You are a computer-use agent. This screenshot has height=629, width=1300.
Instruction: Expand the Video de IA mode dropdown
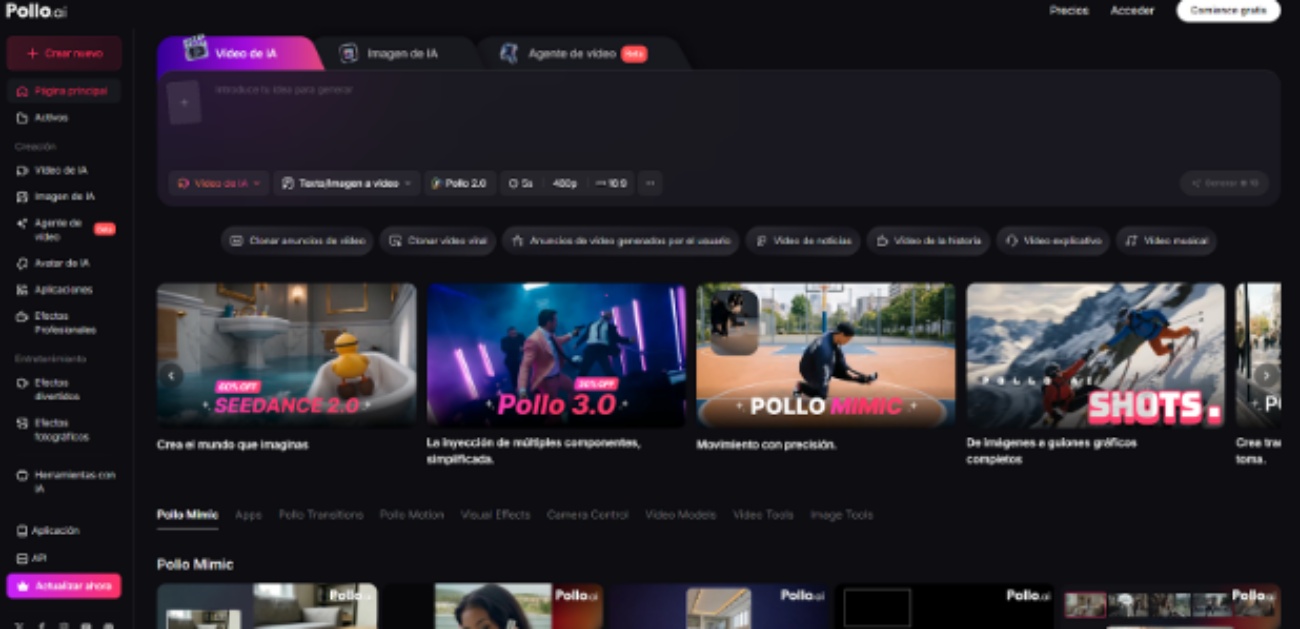point(219,184)
